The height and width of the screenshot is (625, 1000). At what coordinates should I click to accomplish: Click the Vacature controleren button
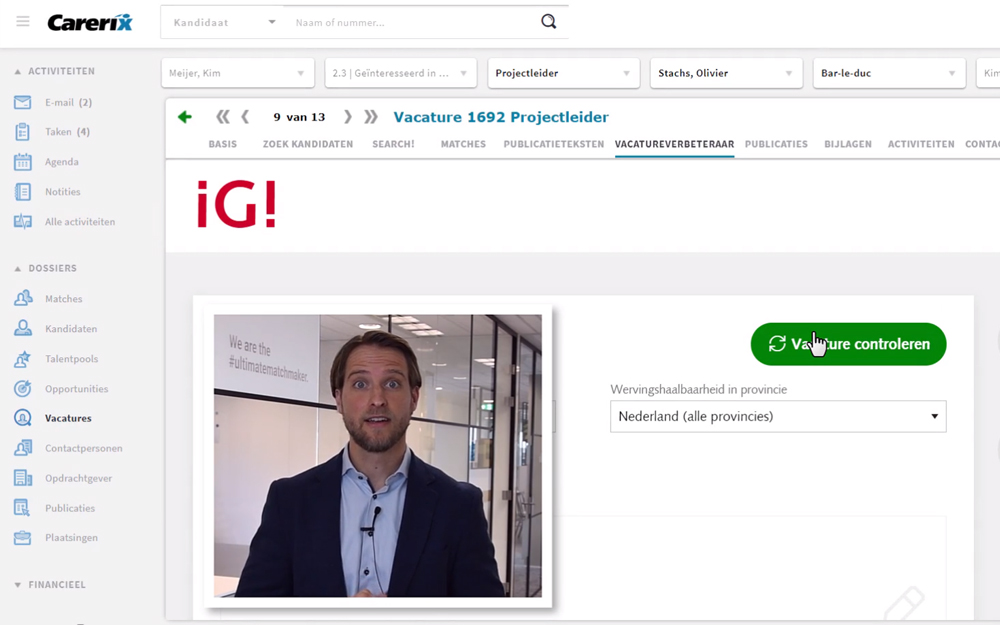pos(848,344)
